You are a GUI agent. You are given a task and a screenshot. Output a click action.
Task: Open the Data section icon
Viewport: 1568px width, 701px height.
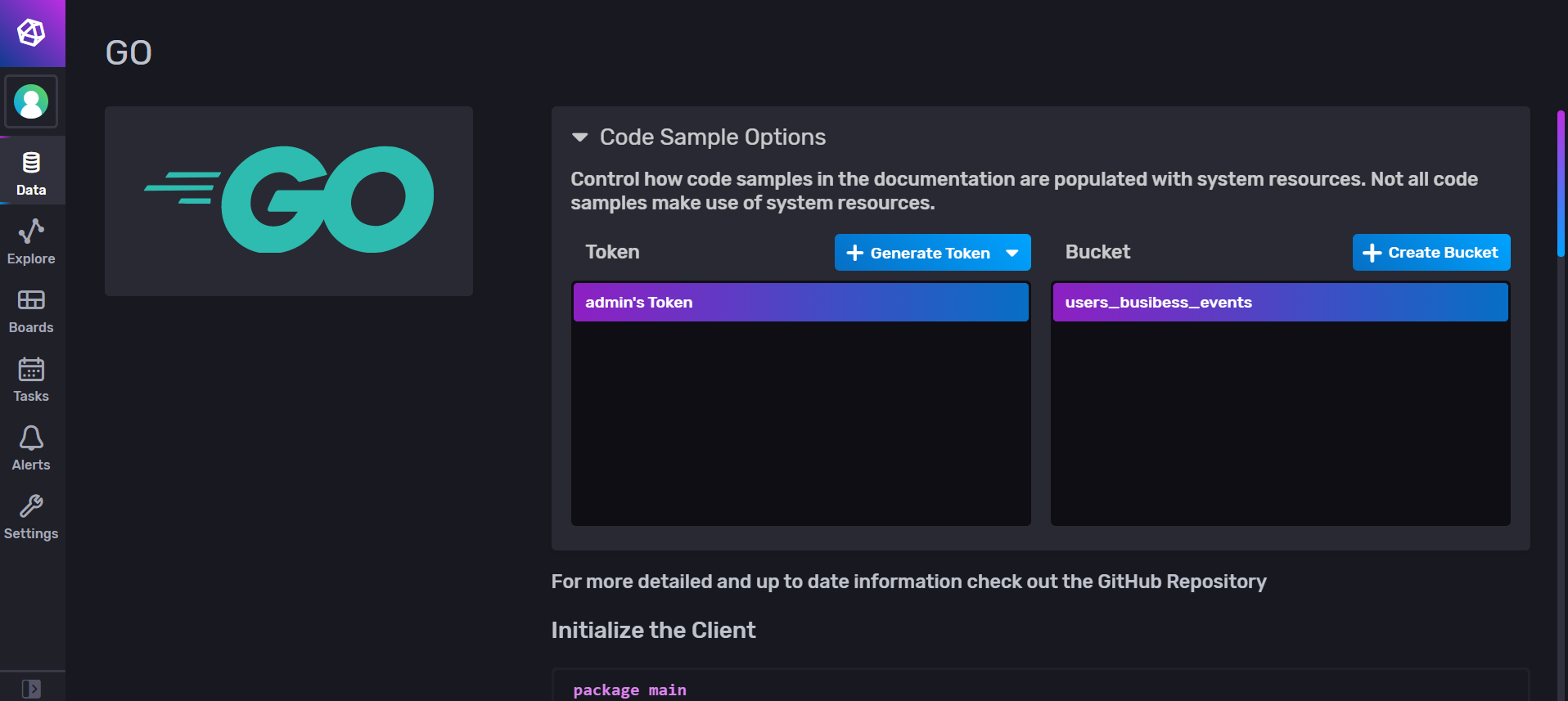pos(31,163)
